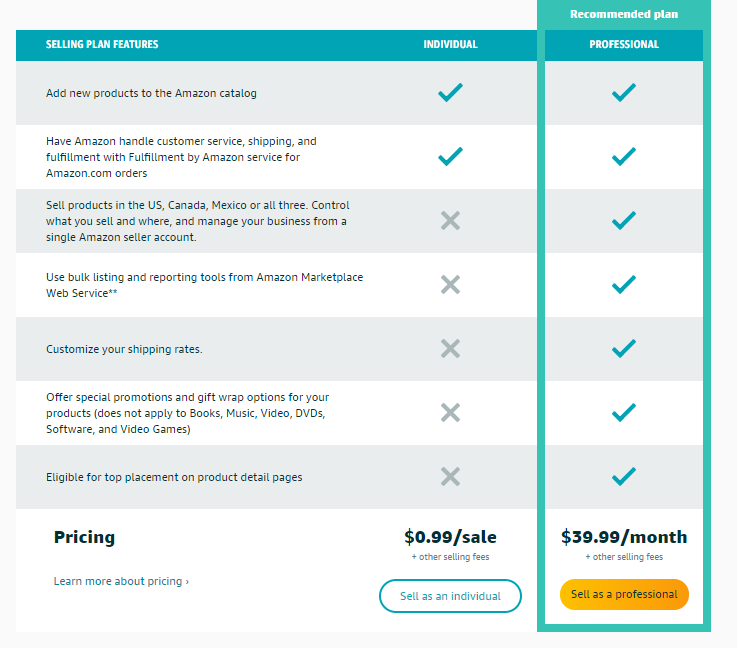Click Professional checkmark for adding new products
Viewport: 737px width, 648px height.
[x=624, y=93]
